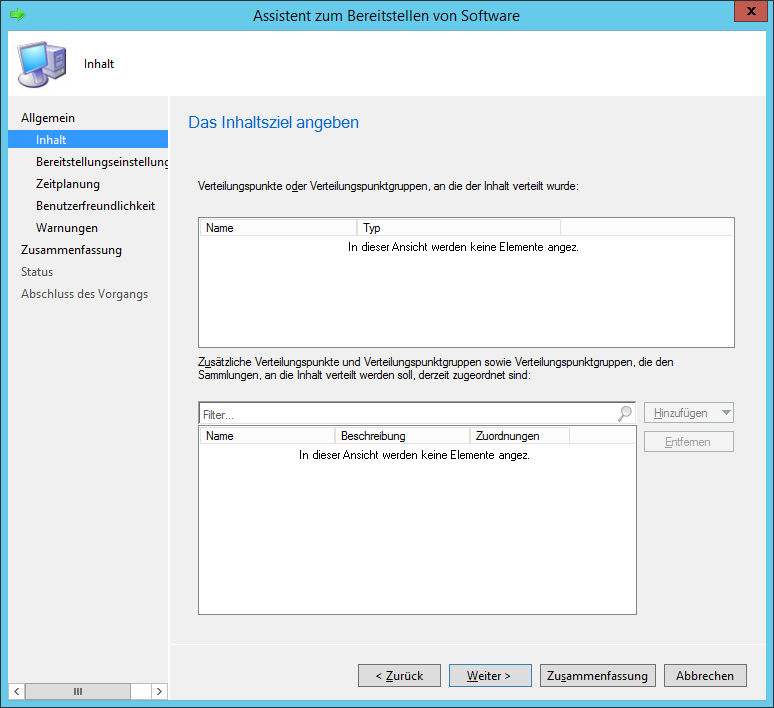Open the Hinzufügen dropdown button
Screen dimensions: 774x708
point(689,413)
